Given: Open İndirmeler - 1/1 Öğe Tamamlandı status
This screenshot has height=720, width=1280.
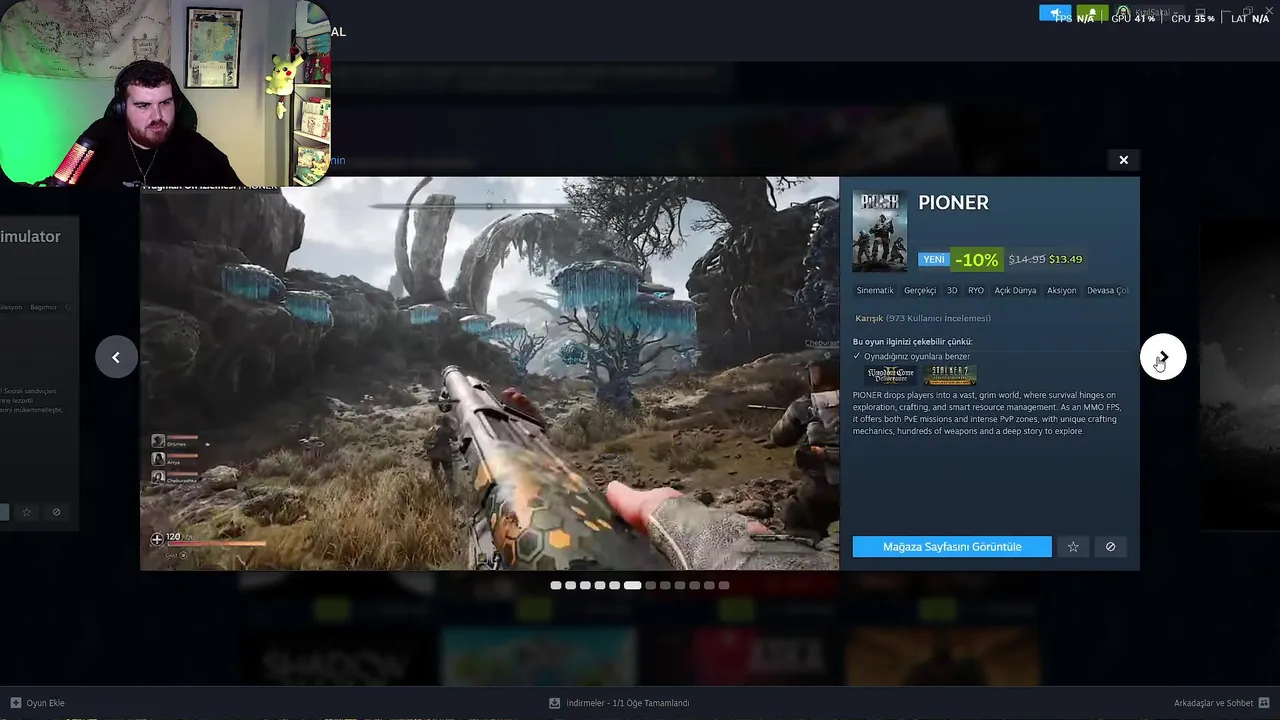Looking at the screenshot, I should tap(628, 703).
